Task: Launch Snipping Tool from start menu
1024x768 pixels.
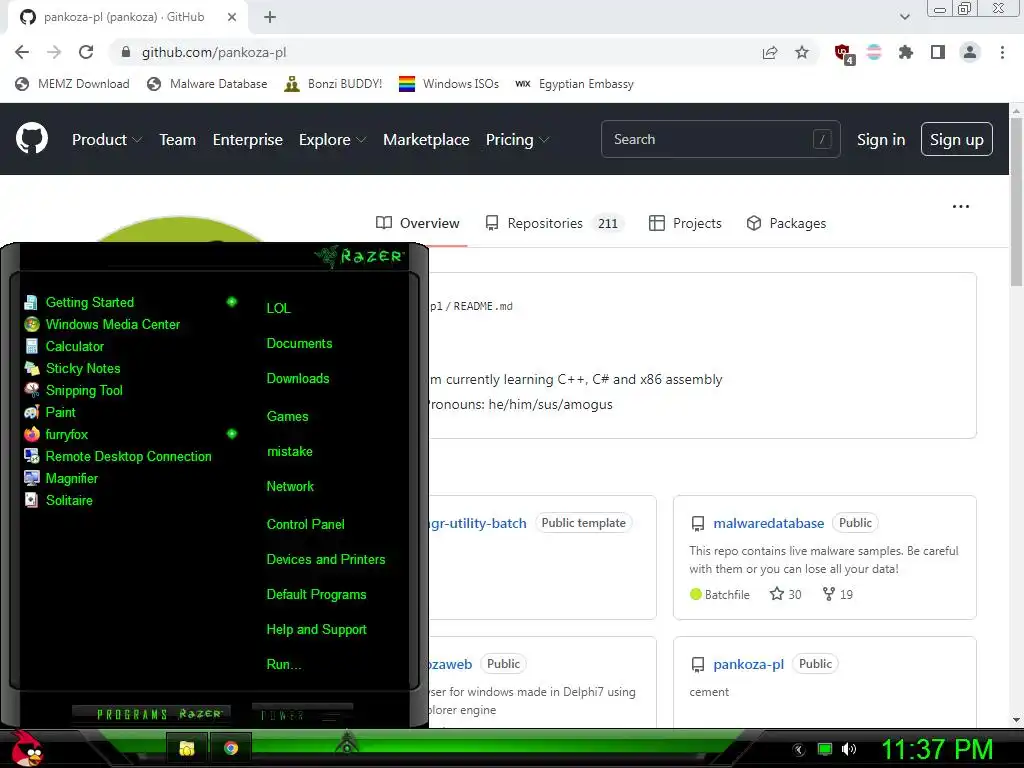Action: click(84, 391)
